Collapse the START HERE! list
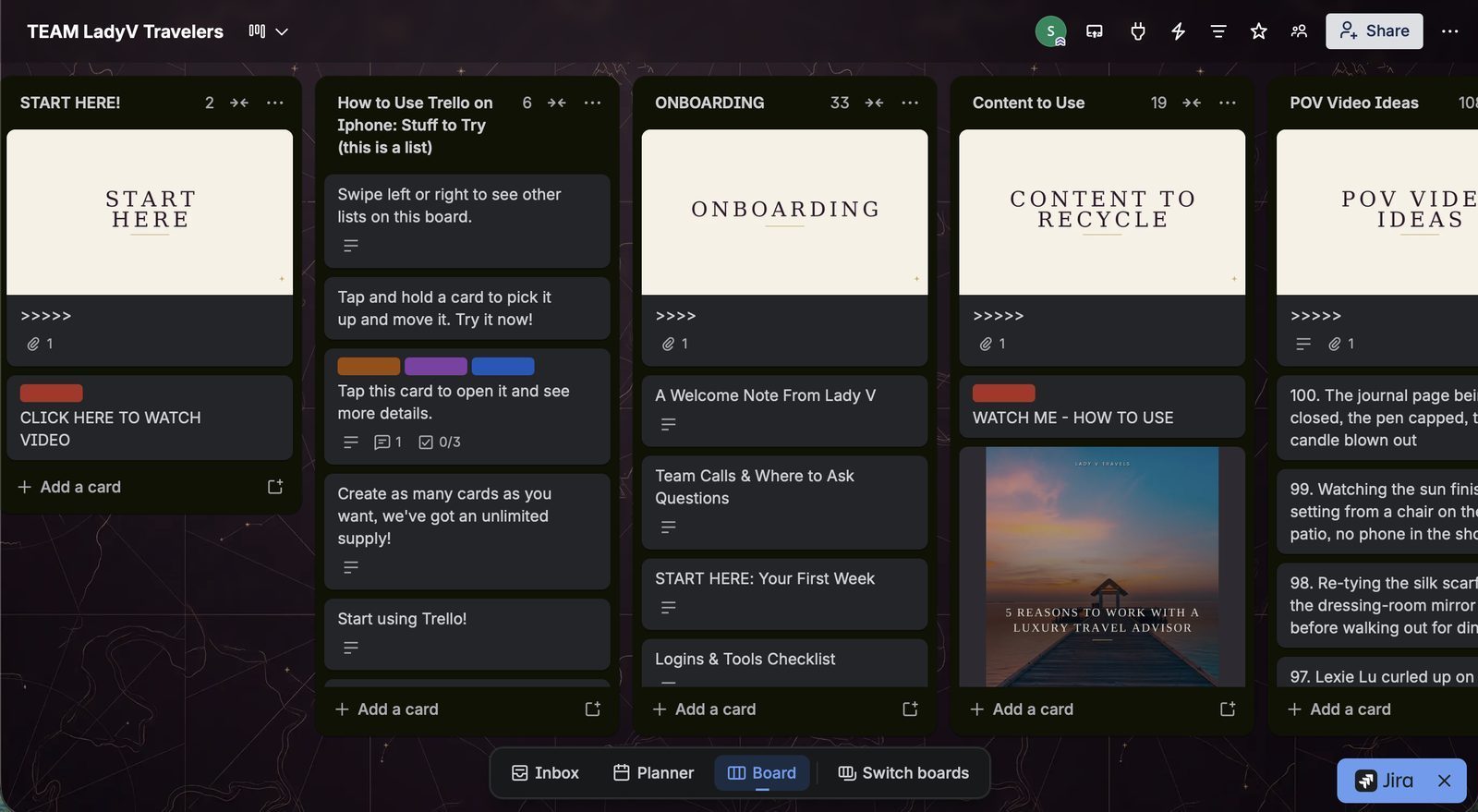This screenshot has height=812, width=1478. pyautogui.click(x=239, y=103)
